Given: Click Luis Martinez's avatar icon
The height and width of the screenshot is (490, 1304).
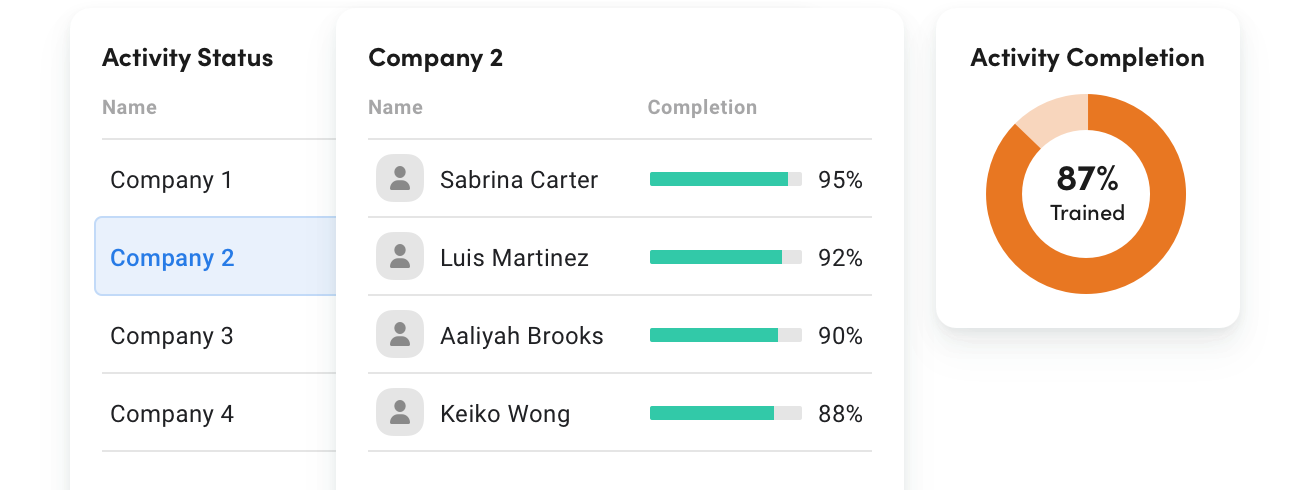Looking at the screenshot, I should coord(400,257).
